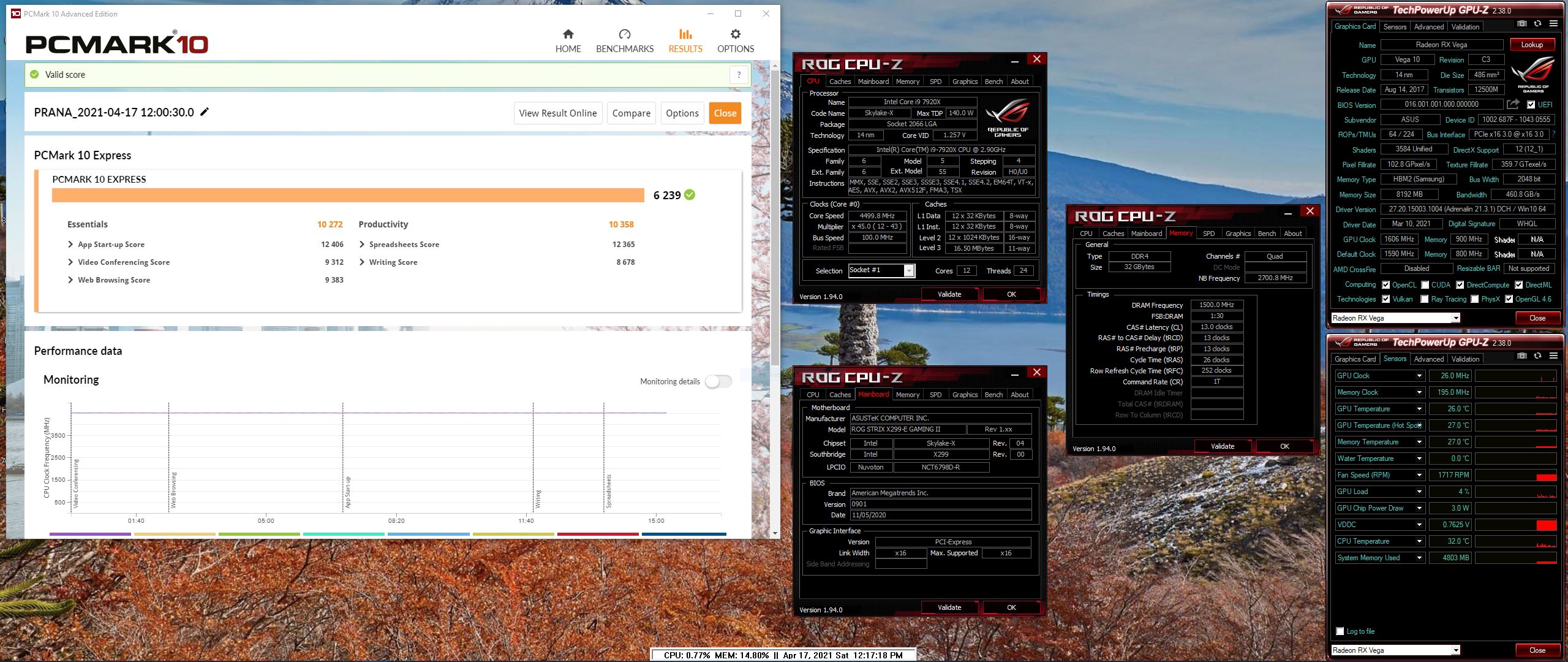Toggle Vulkan checkbox in GPU-Z
The width and height of the screenshot is (1568, 662).
[1385, 299]
